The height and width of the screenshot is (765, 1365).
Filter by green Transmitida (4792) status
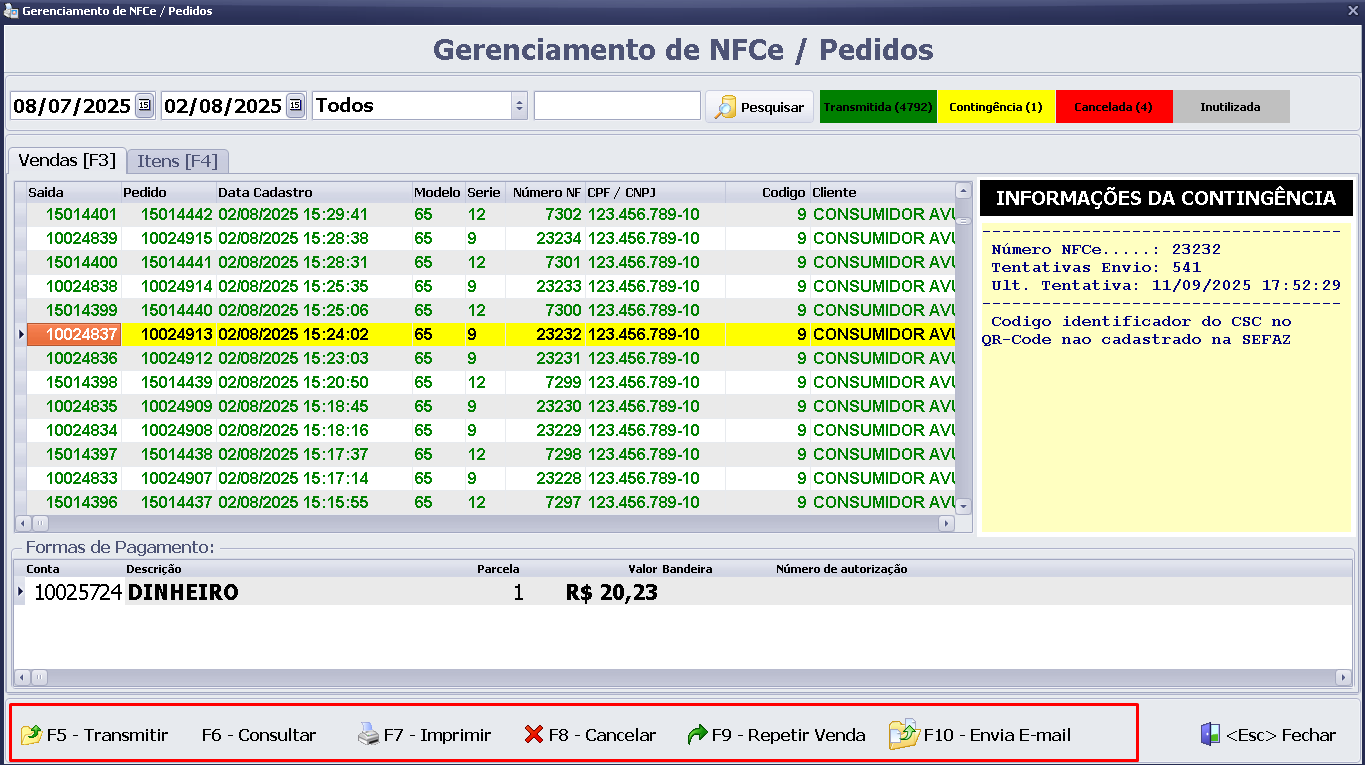(878, 107)
